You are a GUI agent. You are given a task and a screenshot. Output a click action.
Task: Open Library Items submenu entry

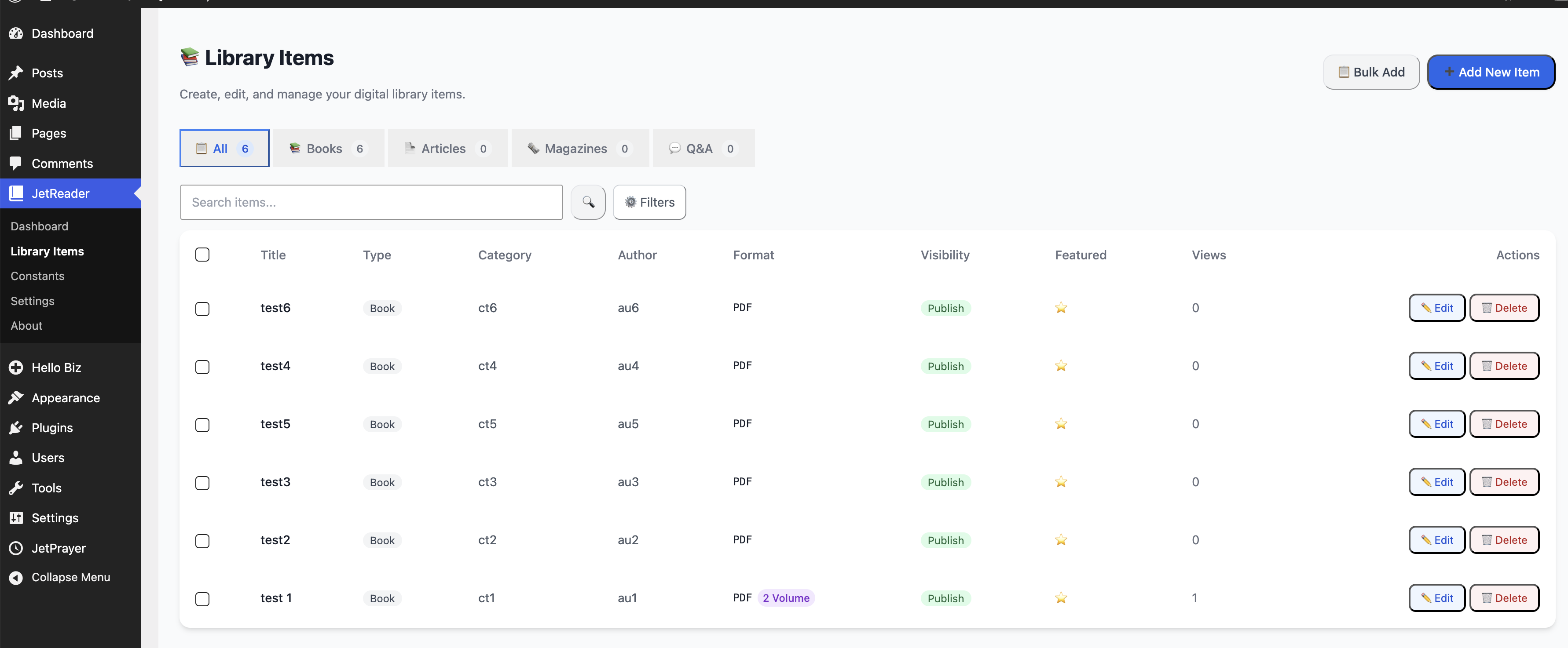[x=48, y=251]
